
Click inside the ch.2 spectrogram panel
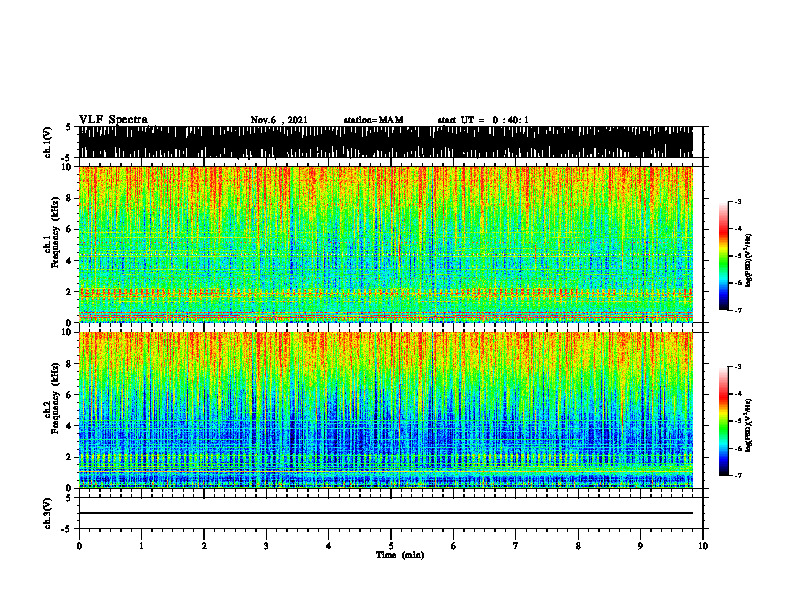pyautogui.click(x=386, y=410)
